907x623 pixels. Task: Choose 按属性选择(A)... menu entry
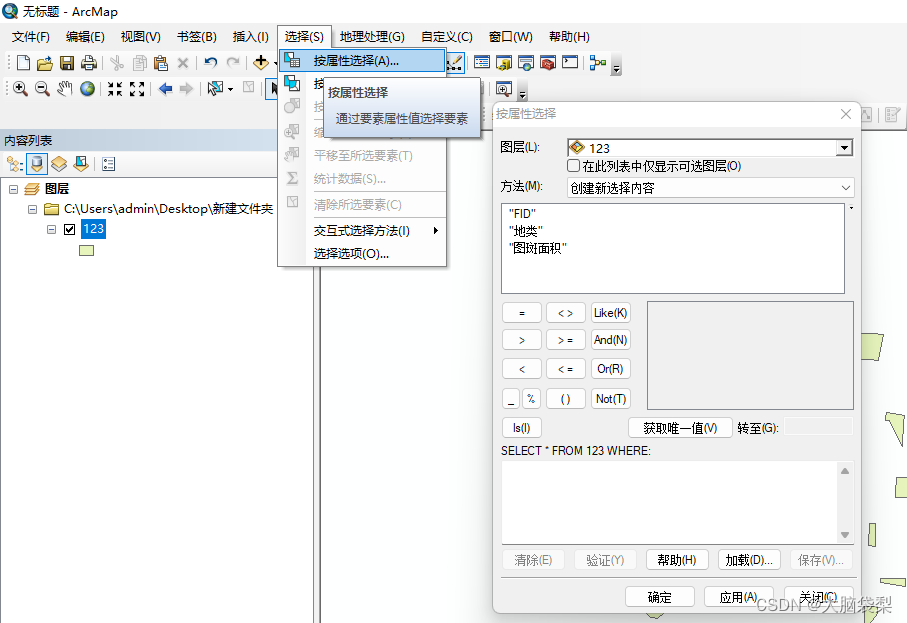362,61
